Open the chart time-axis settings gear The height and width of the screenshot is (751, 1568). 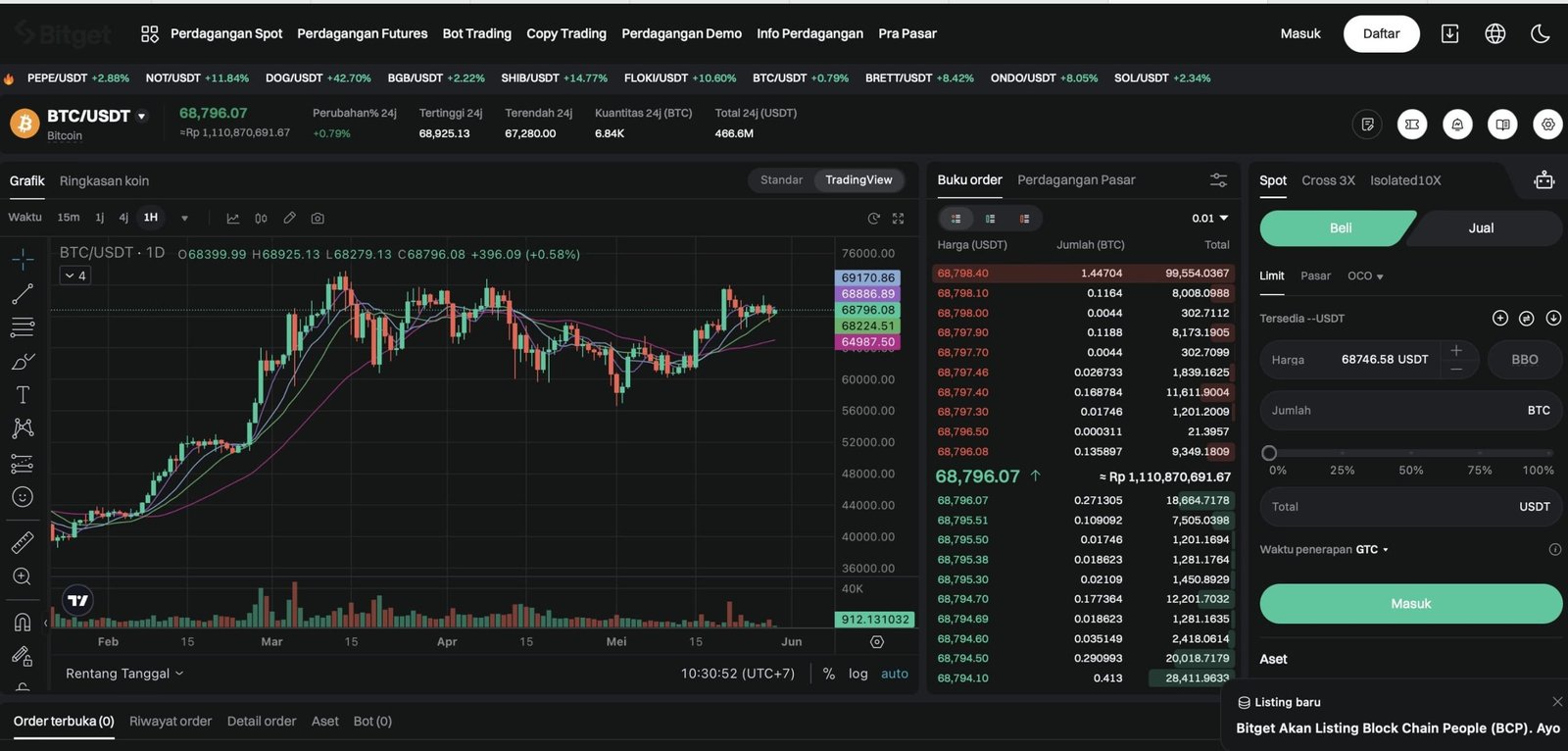point(877,642)
